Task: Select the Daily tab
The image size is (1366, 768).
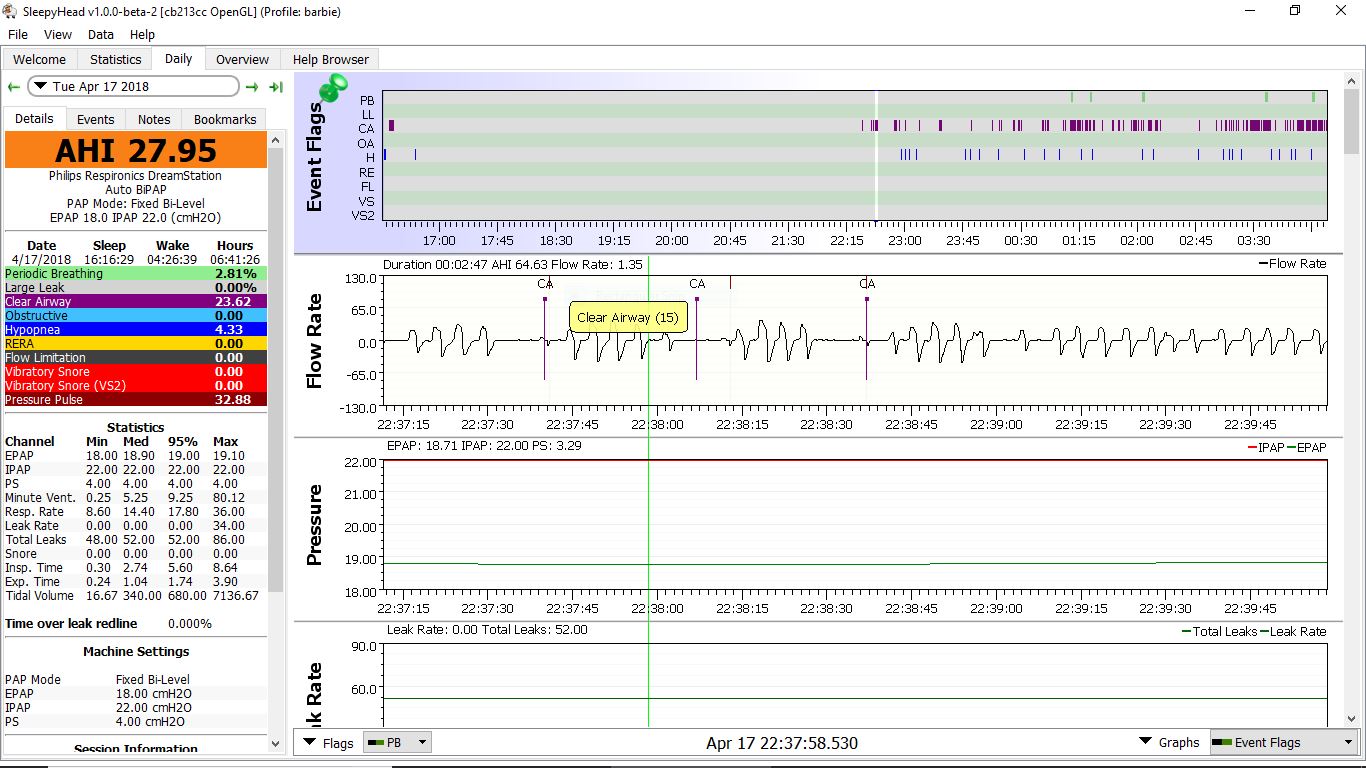Action: pyautogui.click(x=178, y=58)
